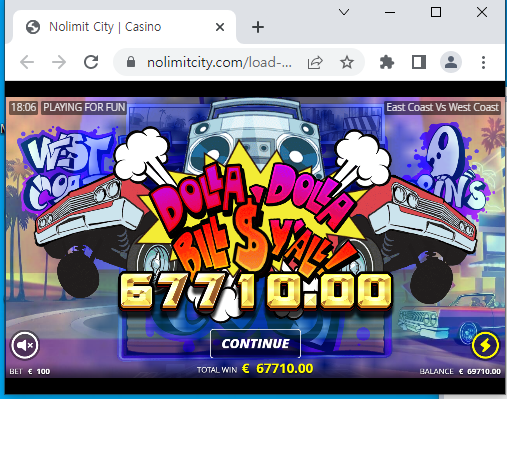507x472 pixels.
Task: Toggle the game sound mute icon
Action: (x=25, y=345)
